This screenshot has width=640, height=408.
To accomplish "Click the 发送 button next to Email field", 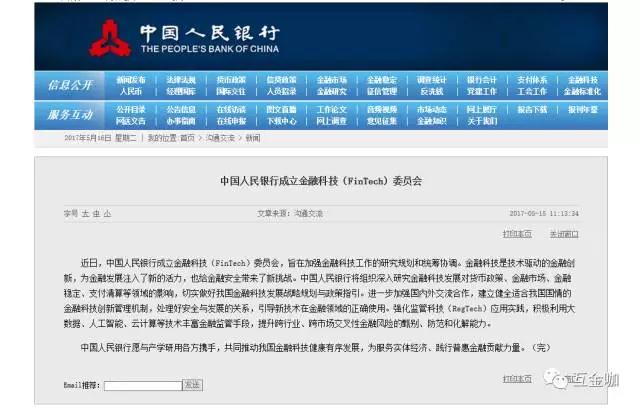I will [192, 385].
